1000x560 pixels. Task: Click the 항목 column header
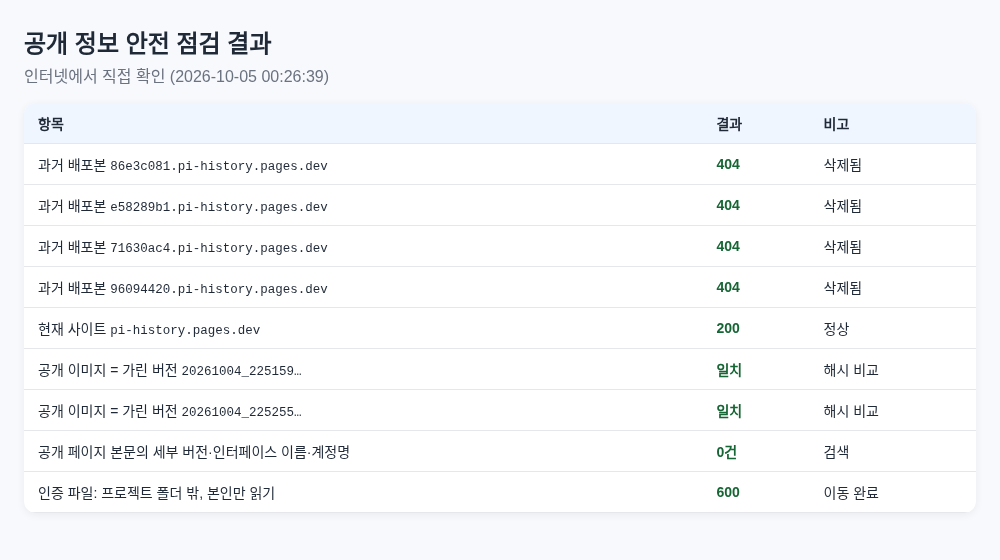point(50,124)
